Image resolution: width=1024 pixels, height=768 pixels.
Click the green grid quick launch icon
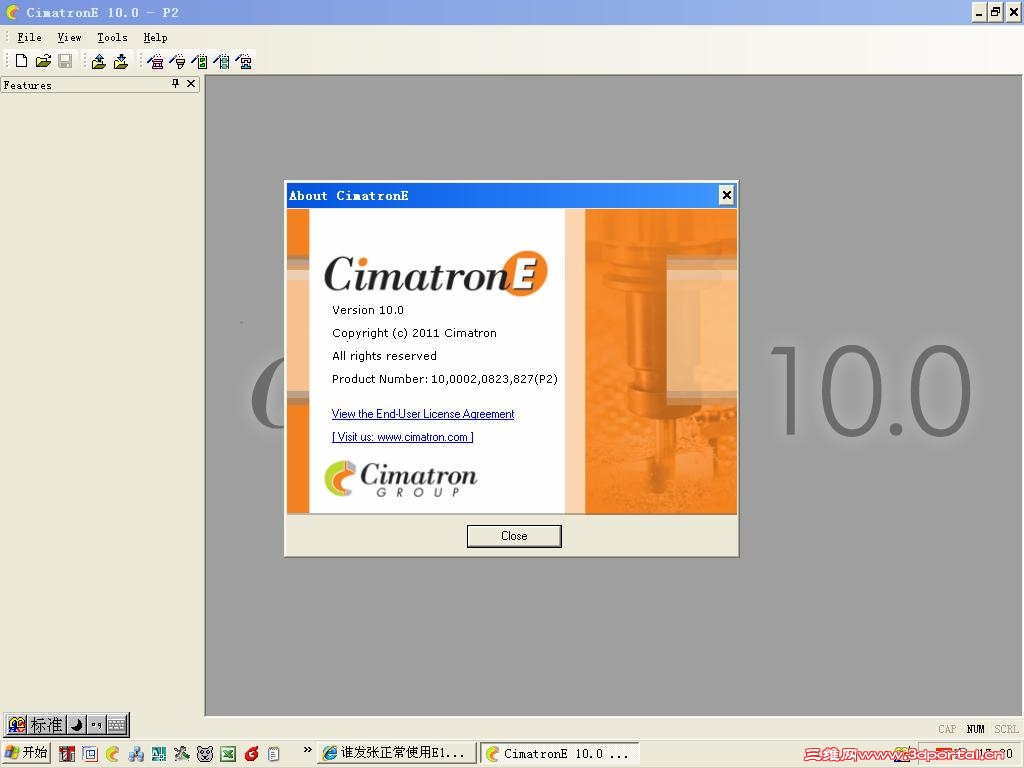(x=159, y=754)
